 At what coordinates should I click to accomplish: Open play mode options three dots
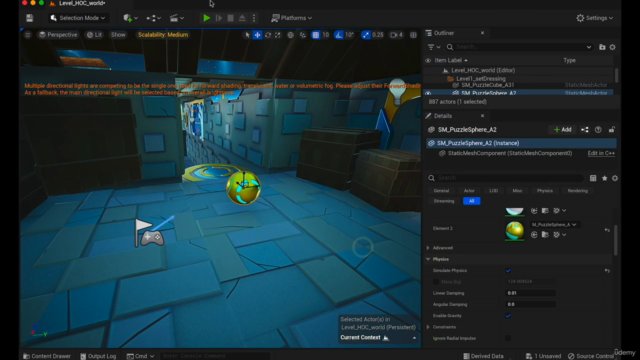tap(254, 18)
